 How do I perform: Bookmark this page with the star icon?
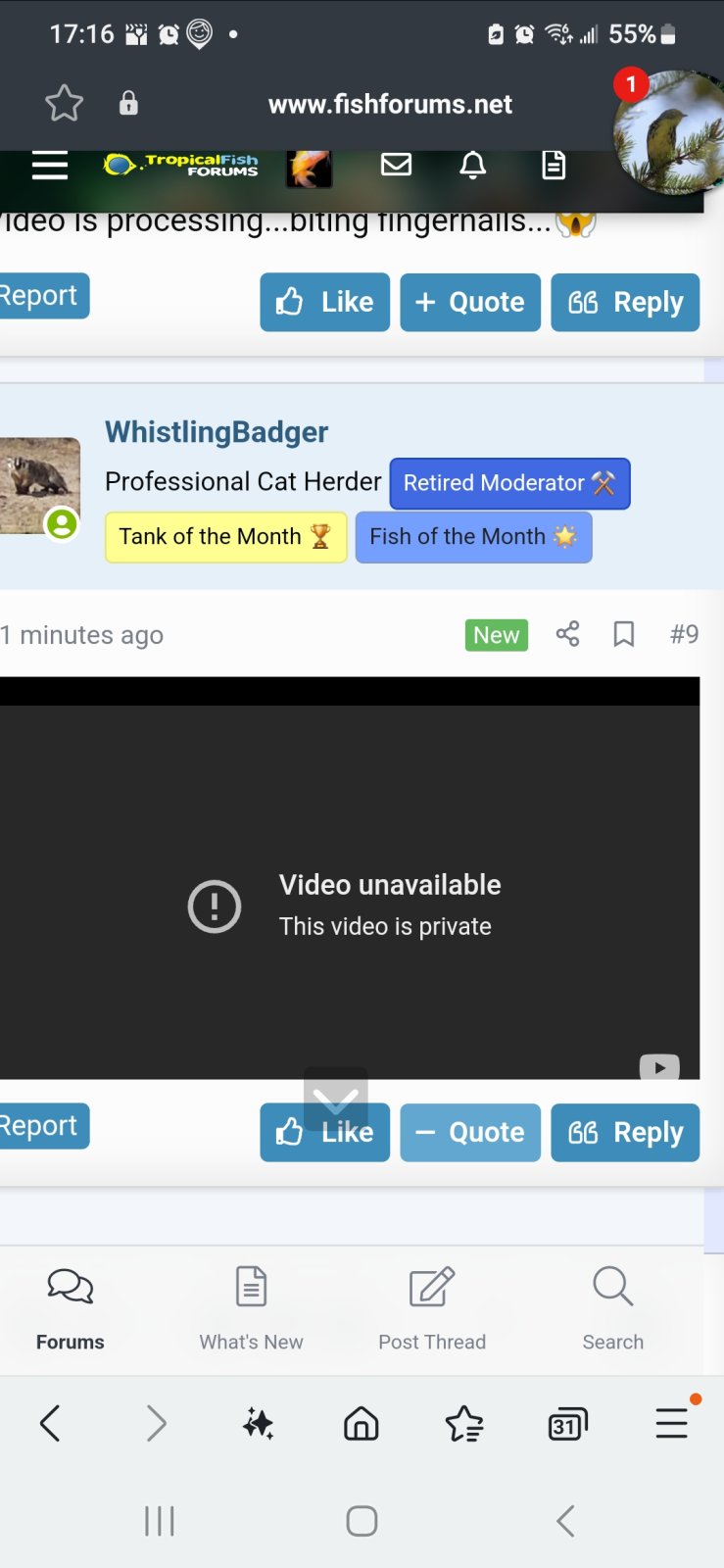click(65, 103)
